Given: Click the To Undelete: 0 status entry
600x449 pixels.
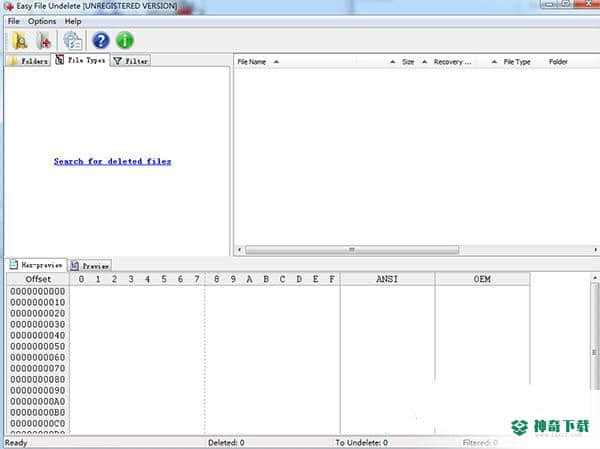Looking at the screenshot, I should coord(362,443).
